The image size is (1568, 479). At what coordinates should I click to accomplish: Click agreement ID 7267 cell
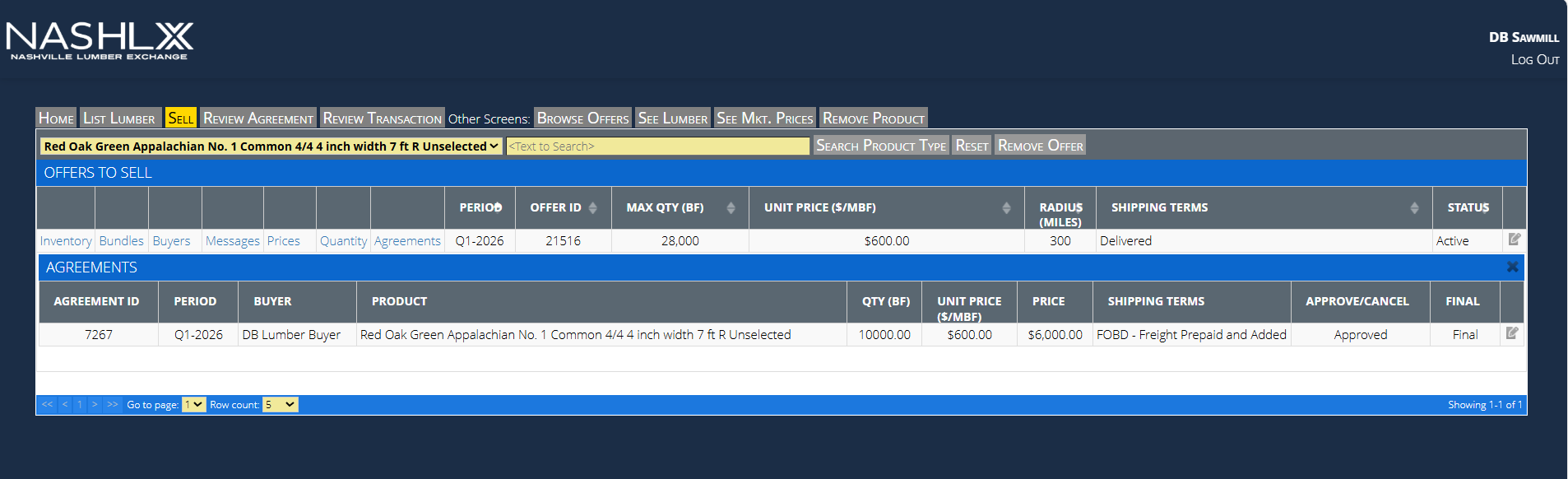pos(98,334)
